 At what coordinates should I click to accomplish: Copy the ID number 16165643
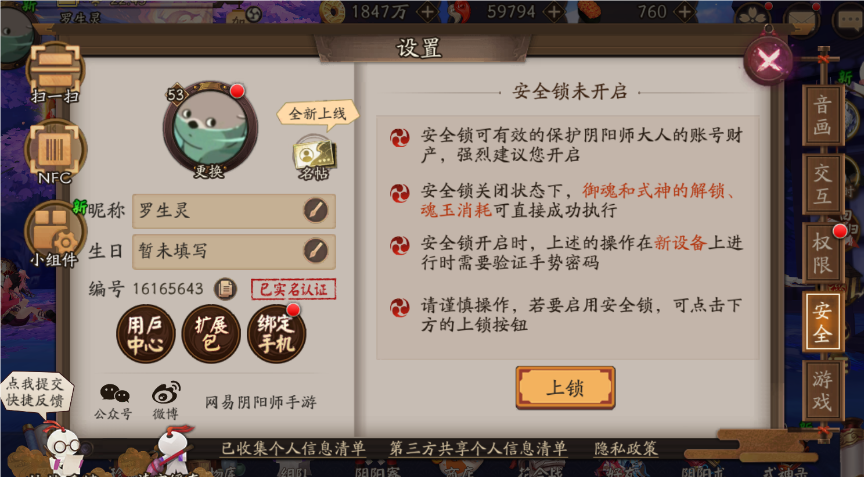[x=225, y=288]
